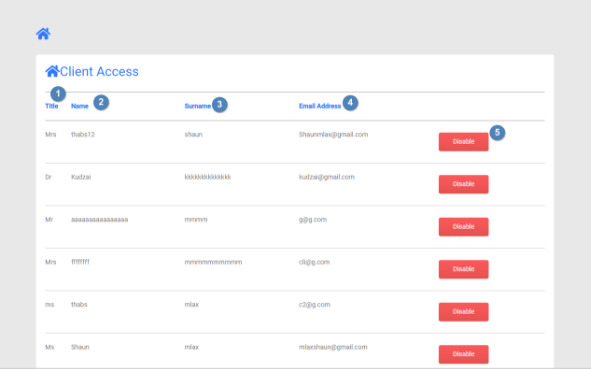Click email c2@g.com

(x=315, y=304)
